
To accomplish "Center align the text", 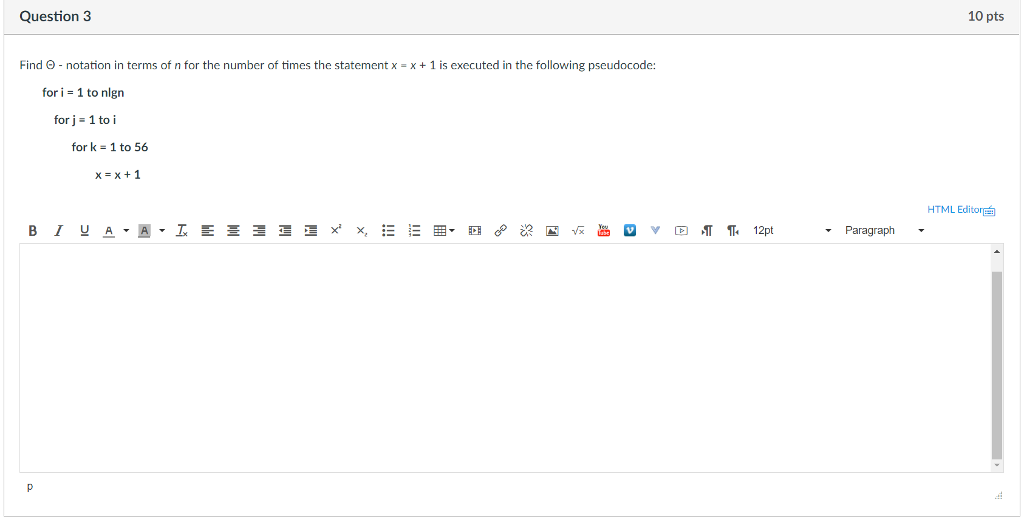I will (x=233, y=231).
